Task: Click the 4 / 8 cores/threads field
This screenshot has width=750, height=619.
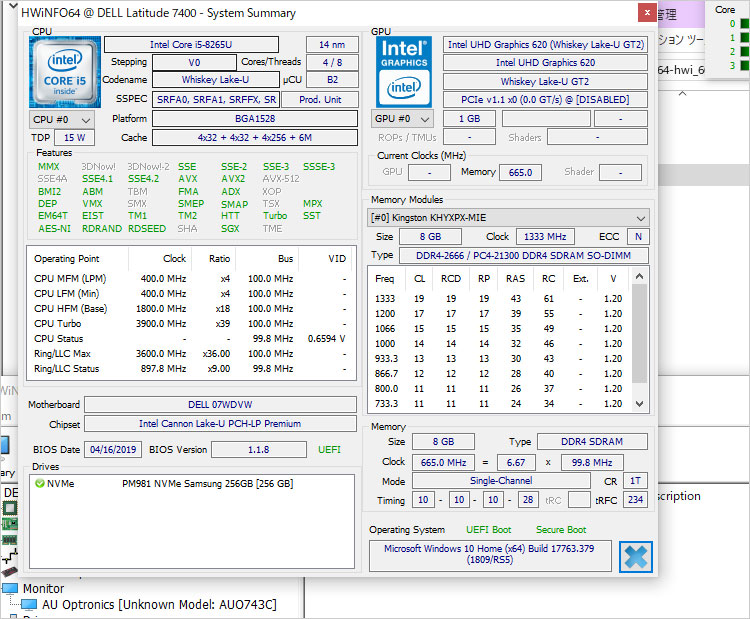Action: [332, 62]
